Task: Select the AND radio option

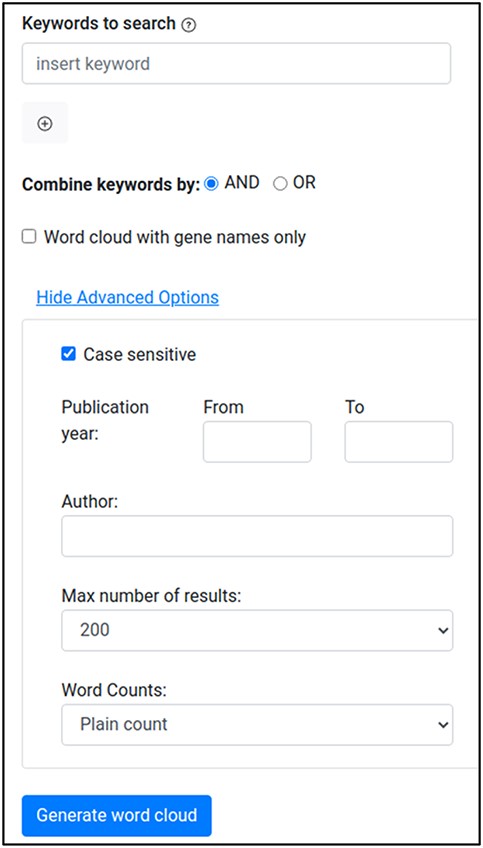Action: 211,184
